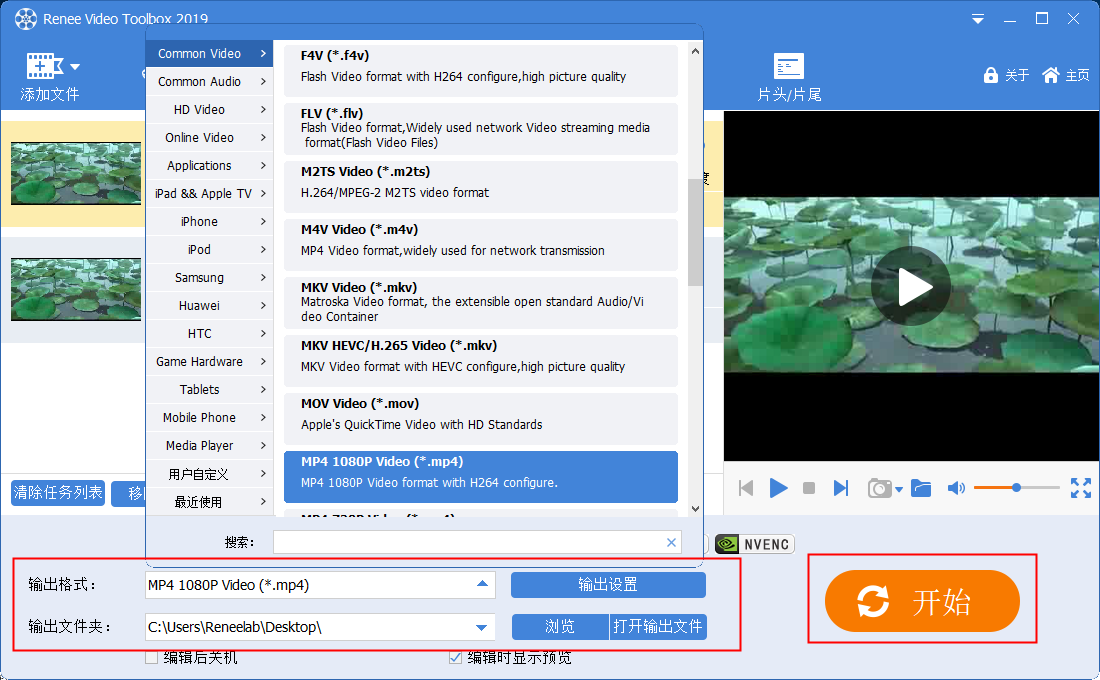The height and width of the screenshot is (680, 1100).
Task: Open the Online Video category
Action: 210,138
